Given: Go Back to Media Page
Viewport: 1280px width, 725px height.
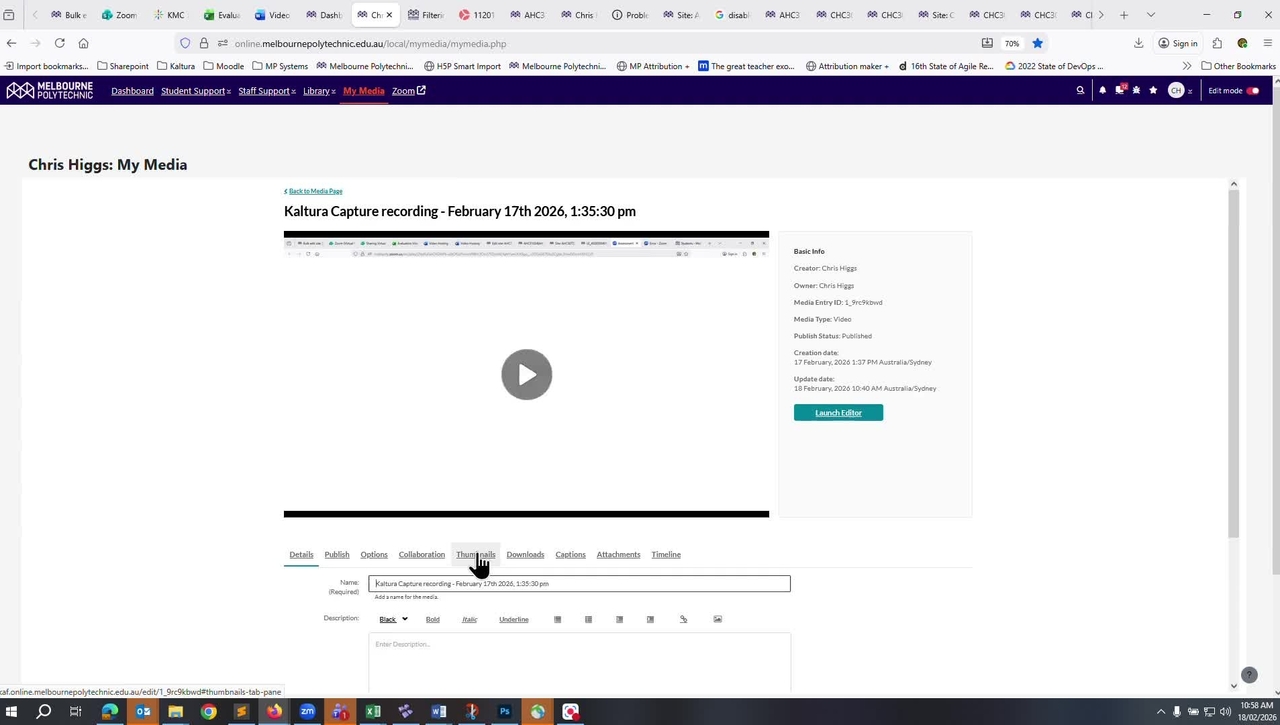Looking at the screenshot, I should pos(313,191).
